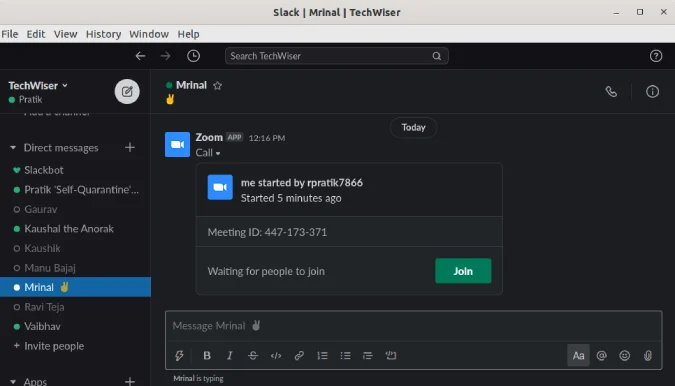Toggle the Aa formatting toolbar
Viewport: 675px width, 386px height.
click(578, 355)
